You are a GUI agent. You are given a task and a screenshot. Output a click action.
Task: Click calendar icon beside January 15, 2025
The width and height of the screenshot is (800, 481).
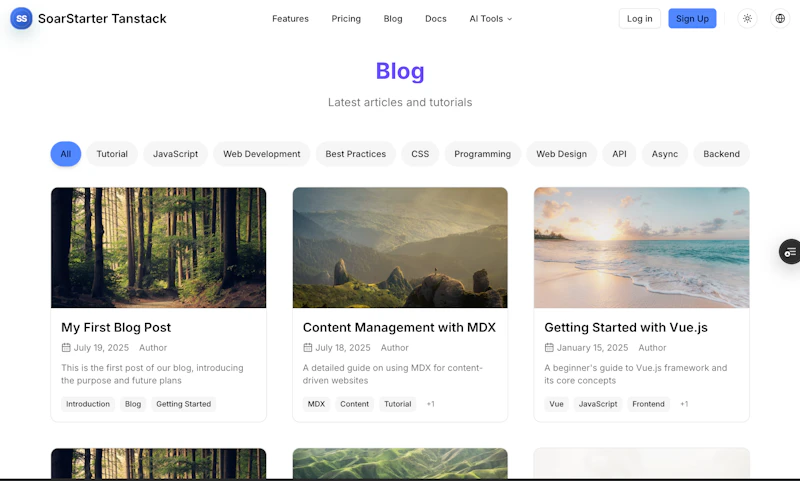[x=549, y=347]
